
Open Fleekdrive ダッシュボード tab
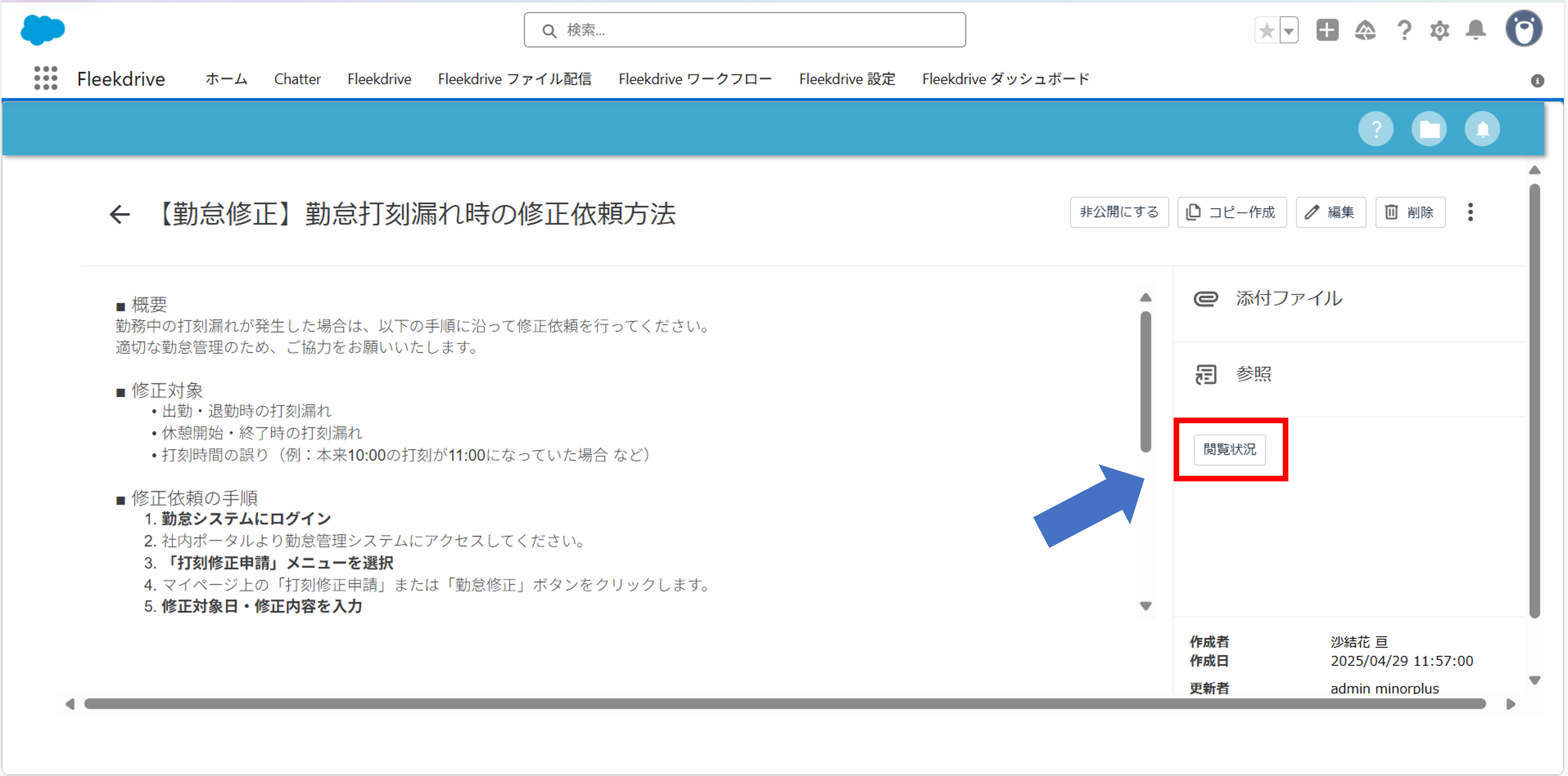click(x=1005, y=79)
